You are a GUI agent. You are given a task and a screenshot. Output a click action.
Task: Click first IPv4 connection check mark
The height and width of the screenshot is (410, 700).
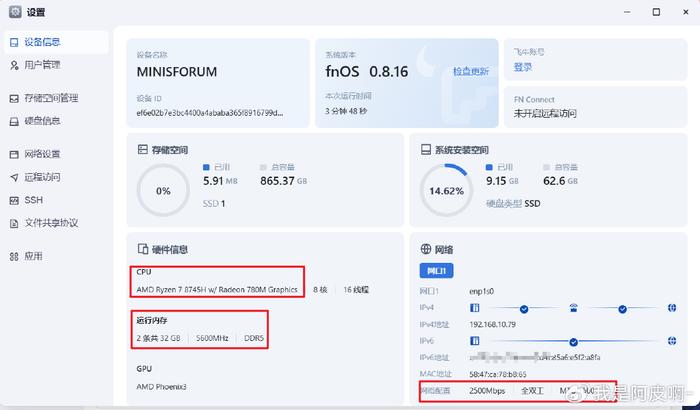[524, 309]
